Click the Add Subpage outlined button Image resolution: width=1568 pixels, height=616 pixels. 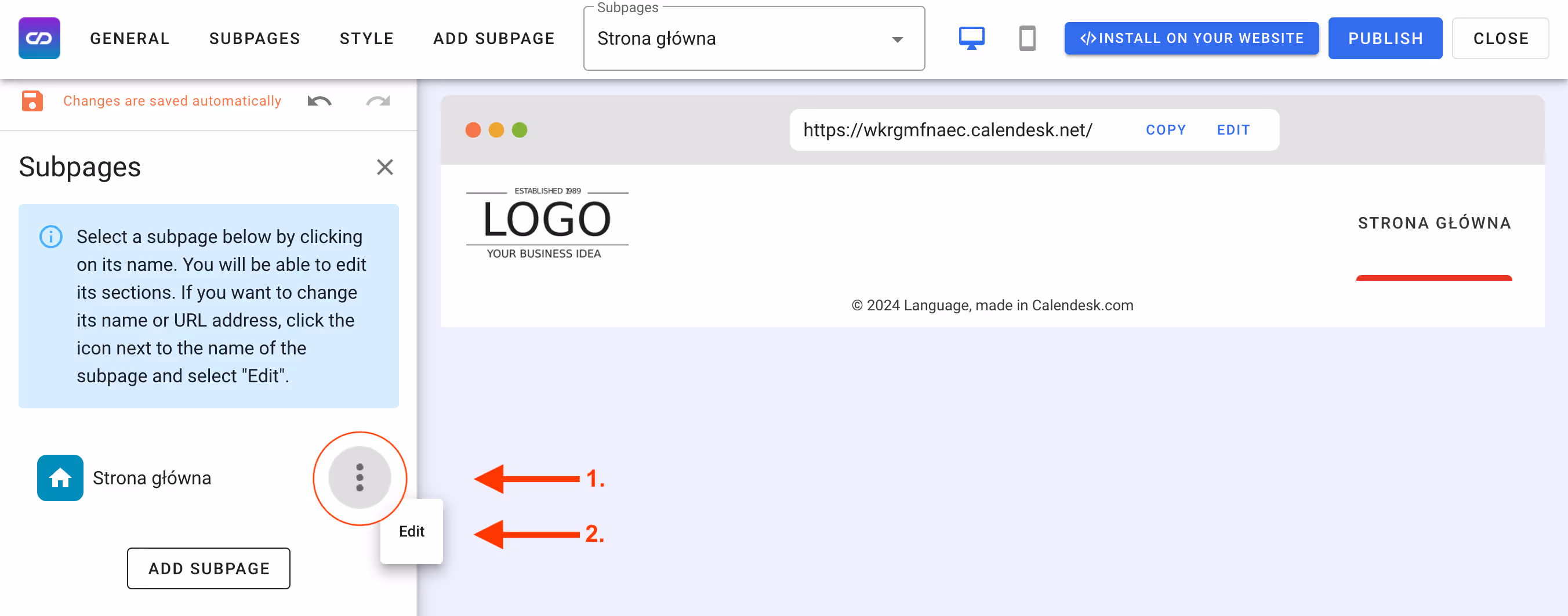209,568
